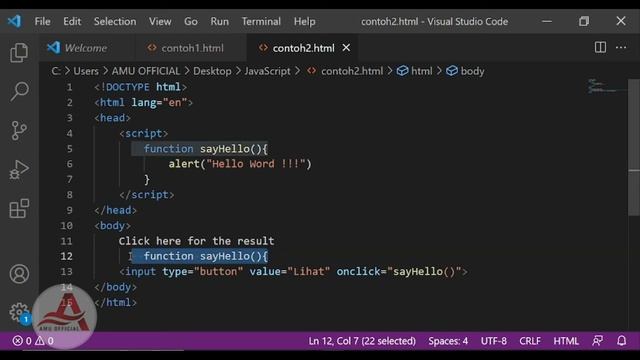Open the Extensions view

click(19, 209)
